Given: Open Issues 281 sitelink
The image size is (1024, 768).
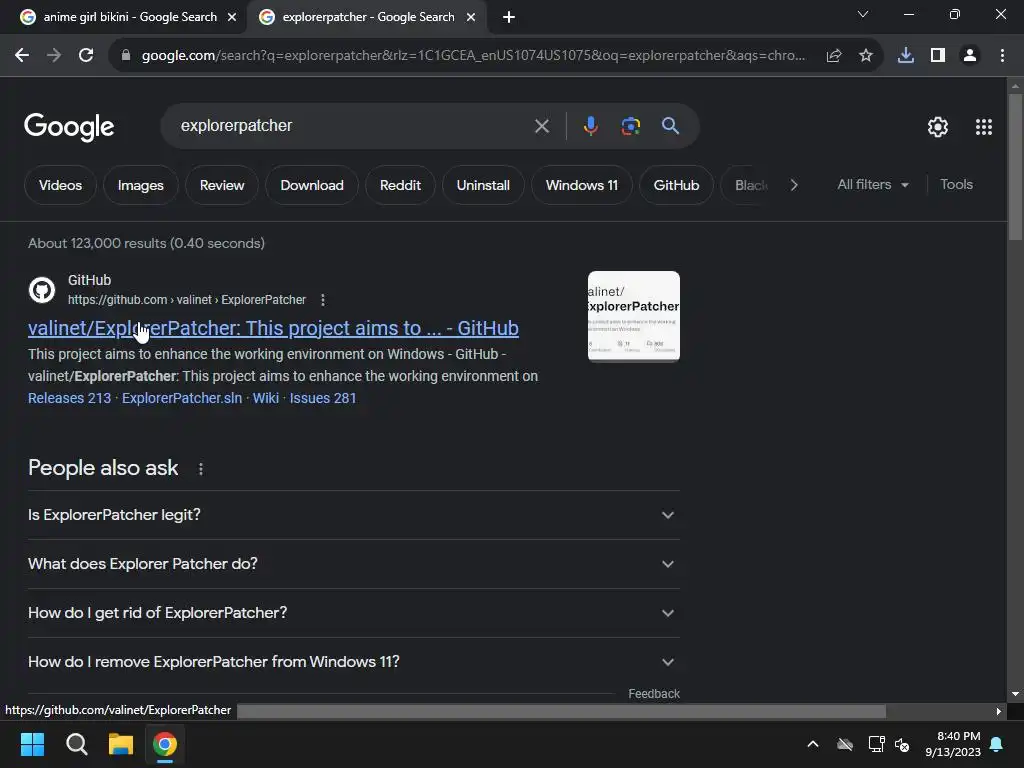Looking at the screenshot, I should click(x=323, y=398).
